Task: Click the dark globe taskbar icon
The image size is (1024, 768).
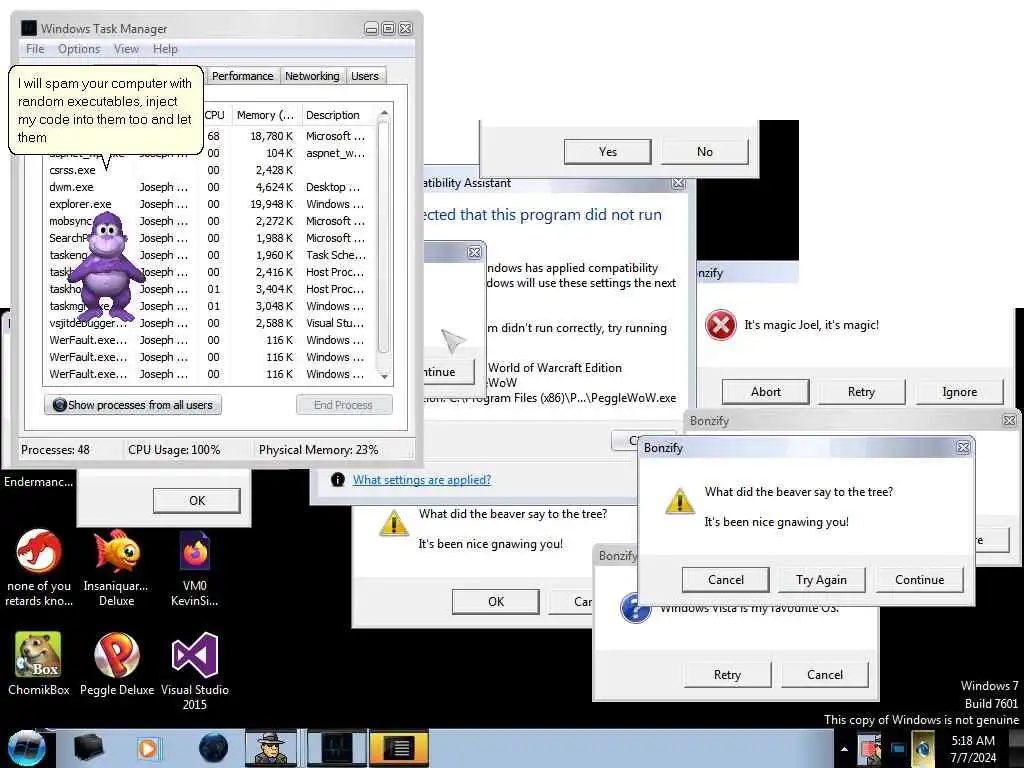Action: coord(213,748)
